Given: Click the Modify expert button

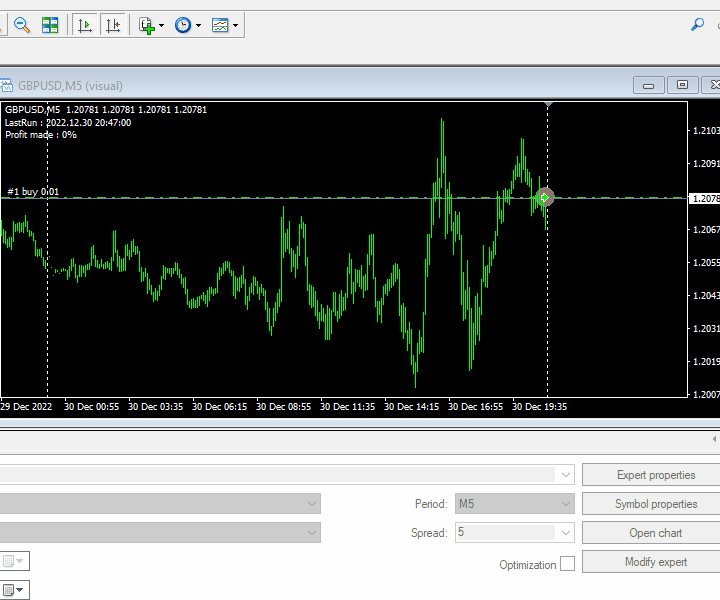Looking at the screenshot, I should tap(656, 562).
